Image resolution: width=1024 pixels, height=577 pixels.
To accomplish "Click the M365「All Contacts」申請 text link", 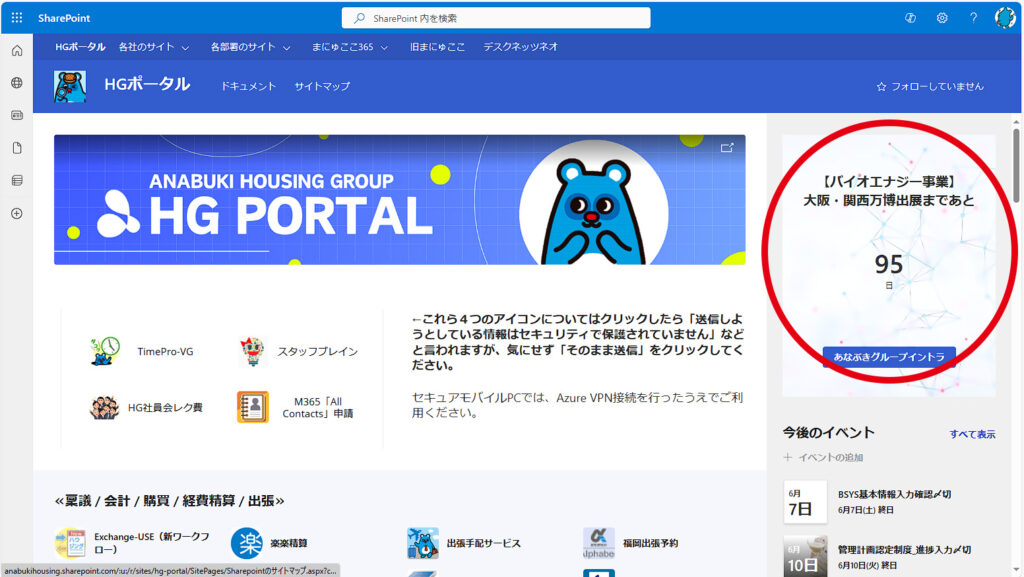I will point(317,407).
